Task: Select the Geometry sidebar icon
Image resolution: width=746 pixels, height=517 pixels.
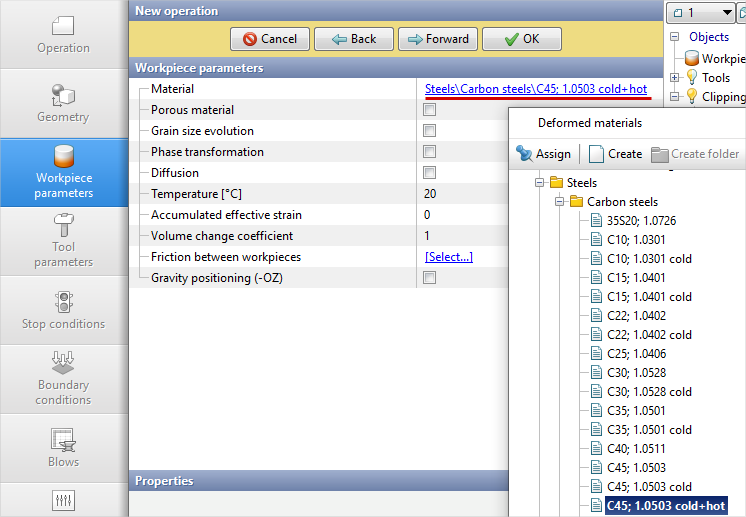Action: [x=63, y=103]
